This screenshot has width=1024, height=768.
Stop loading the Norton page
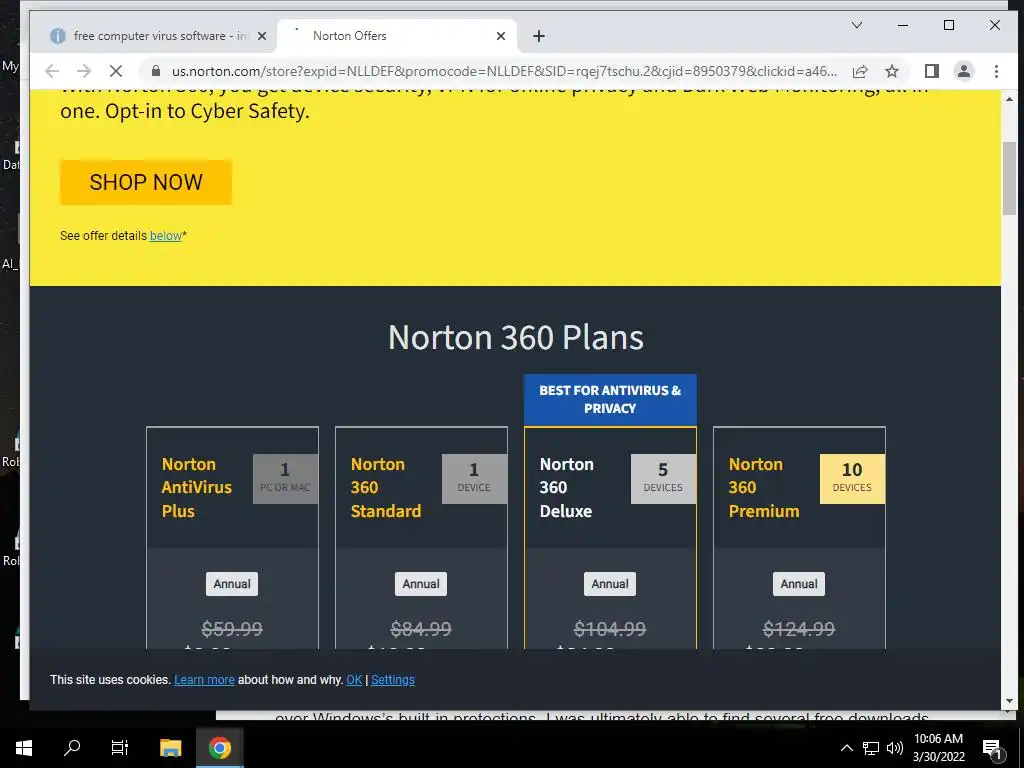116,71
